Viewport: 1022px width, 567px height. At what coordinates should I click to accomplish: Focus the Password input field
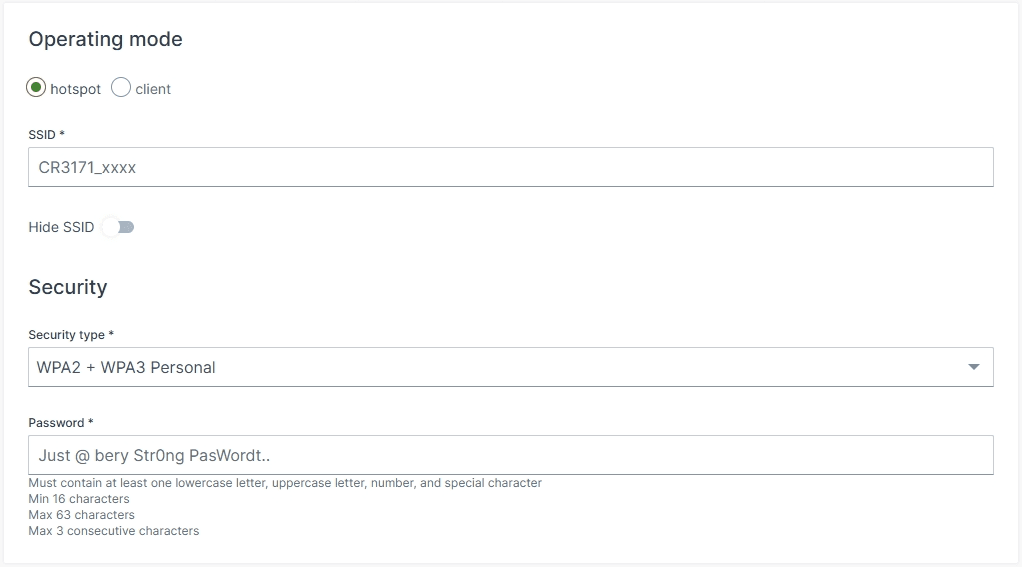coord(510,455)
